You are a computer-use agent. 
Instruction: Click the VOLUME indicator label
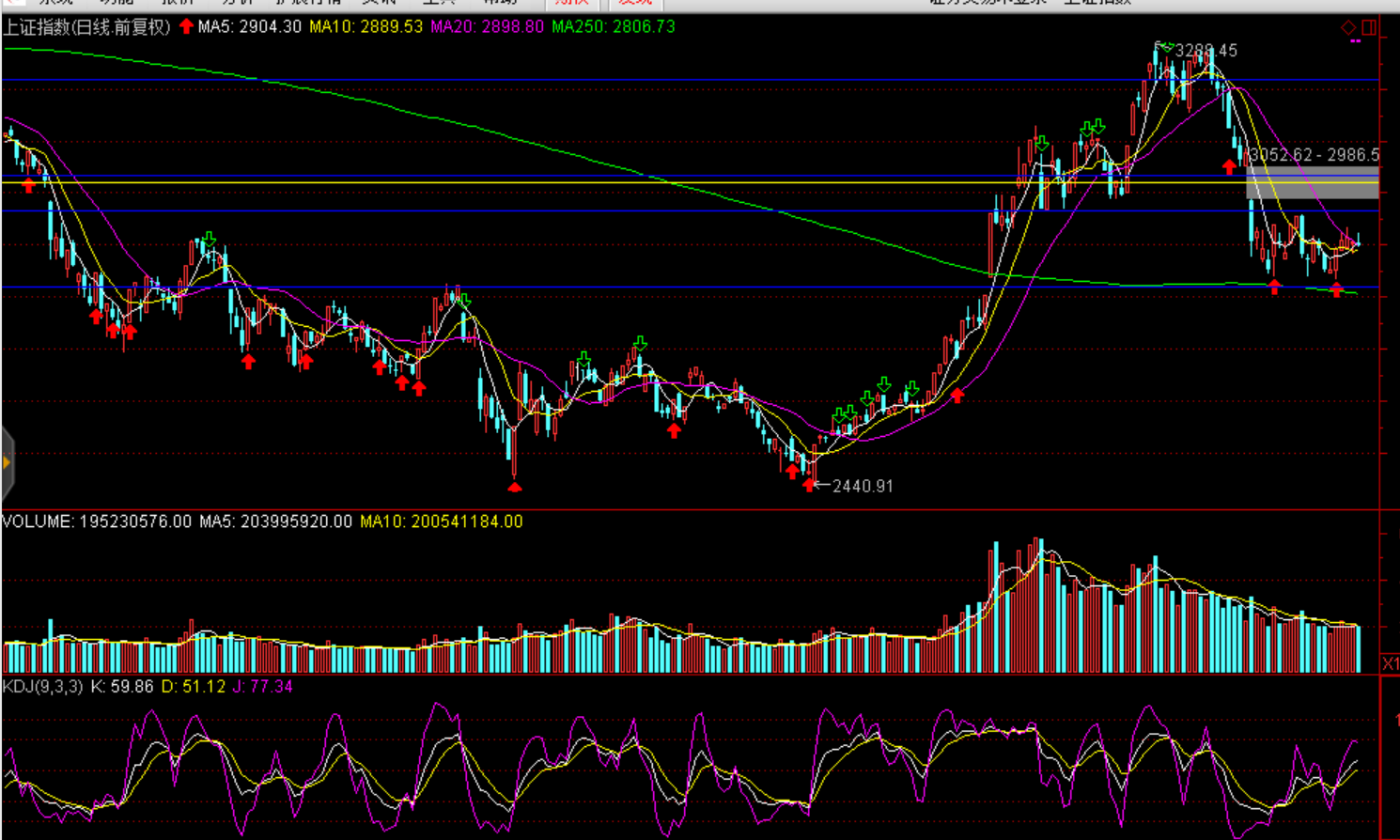pos(38,521)
